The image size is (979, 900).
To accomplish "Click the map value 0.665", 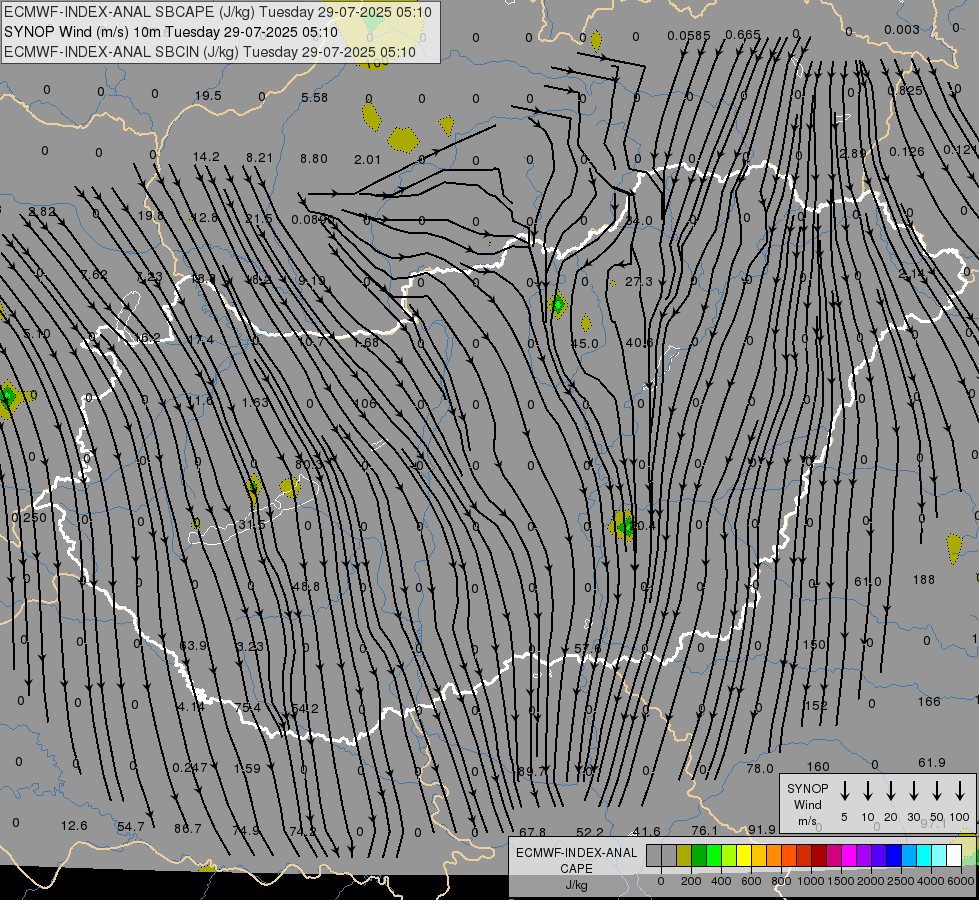I will pos(743,34).
